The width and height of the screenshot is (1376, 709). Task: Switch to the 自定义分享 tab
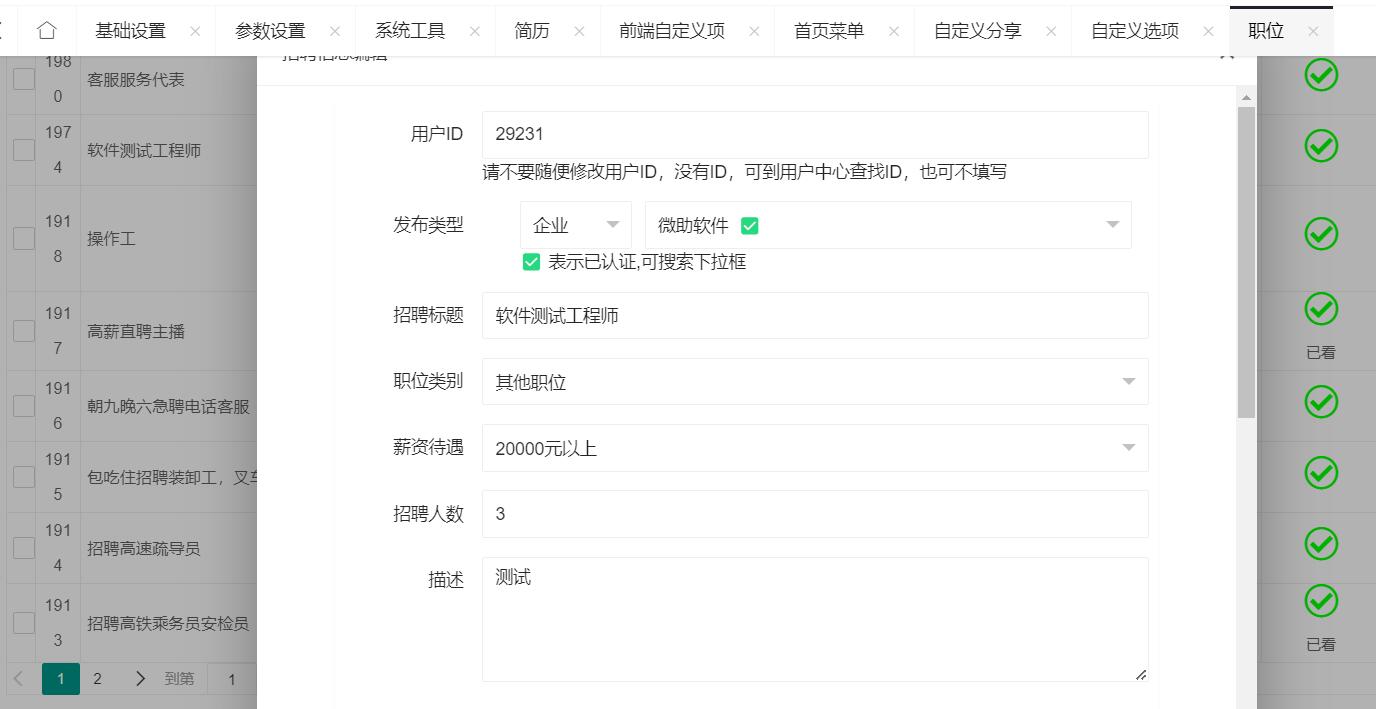(978, 31)
